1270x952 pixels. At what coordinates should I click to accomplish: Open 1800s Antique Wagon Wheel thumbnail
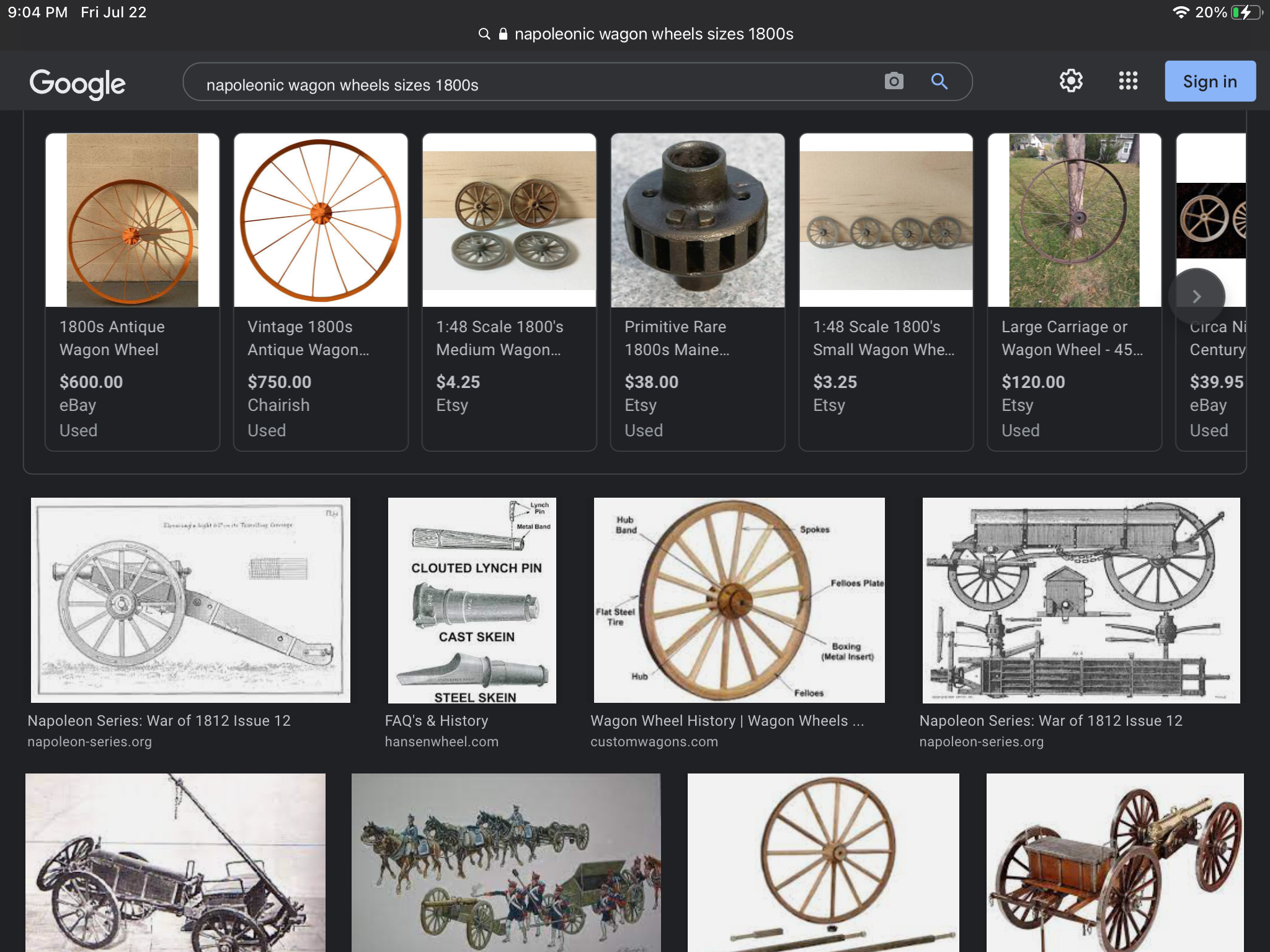pos(132,220)
